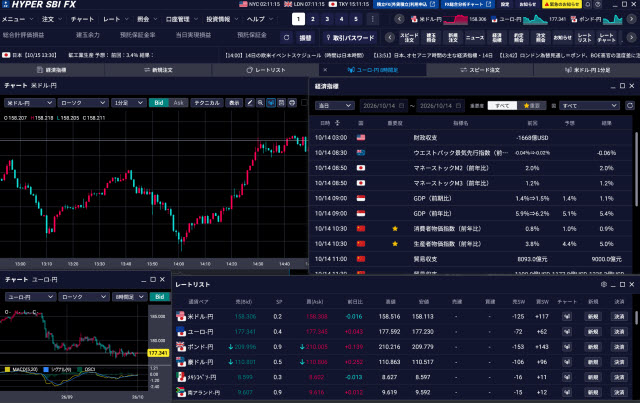Click 新規 button for 米ドル-円 row
Image resolution: width=640 pixels, height=403 pixels.
pyautogui.click(x=593, y=316)
